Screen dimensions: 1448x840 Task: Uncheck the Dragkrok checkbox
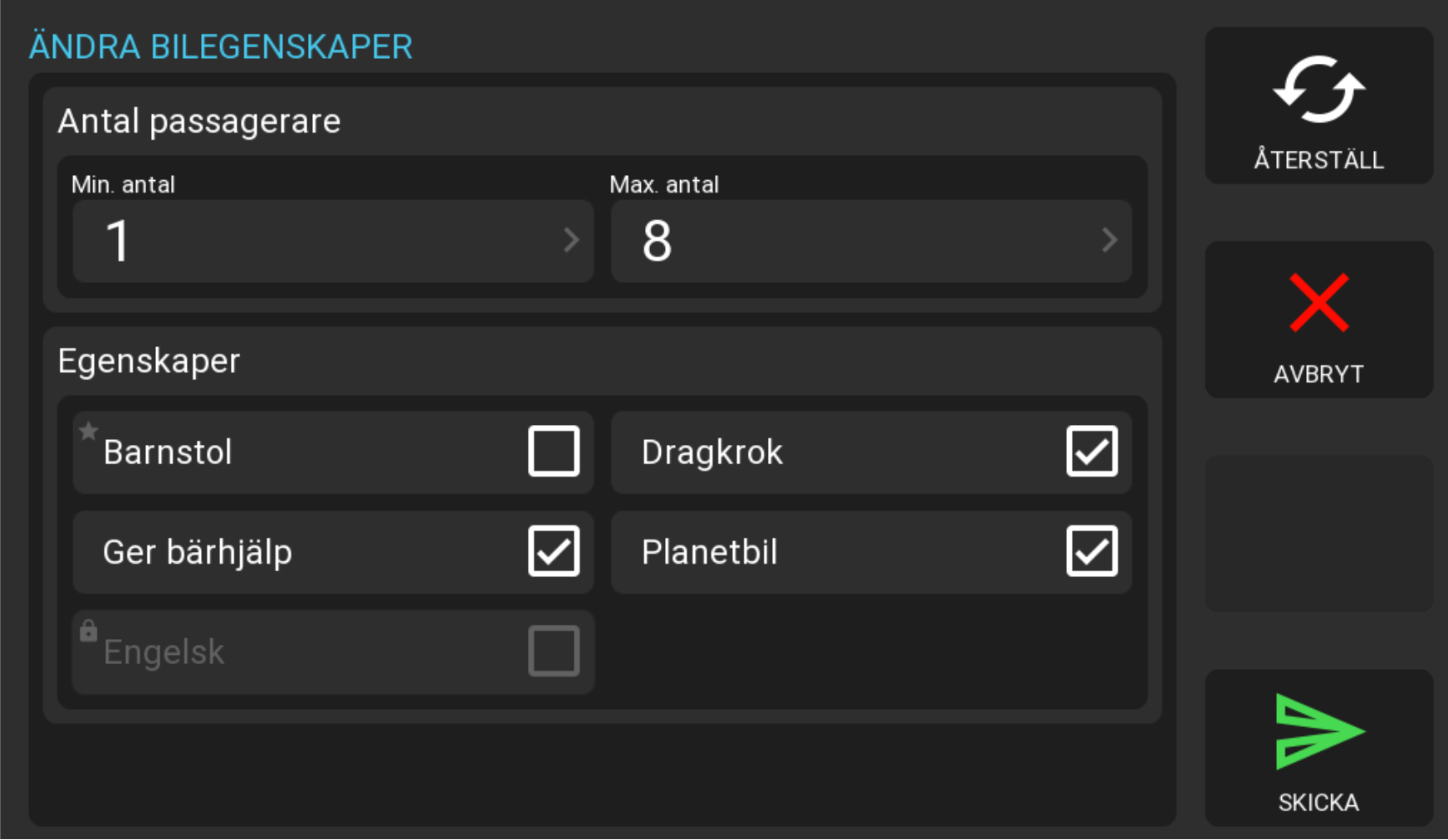pyautogui.click(x=1092, y=452)
